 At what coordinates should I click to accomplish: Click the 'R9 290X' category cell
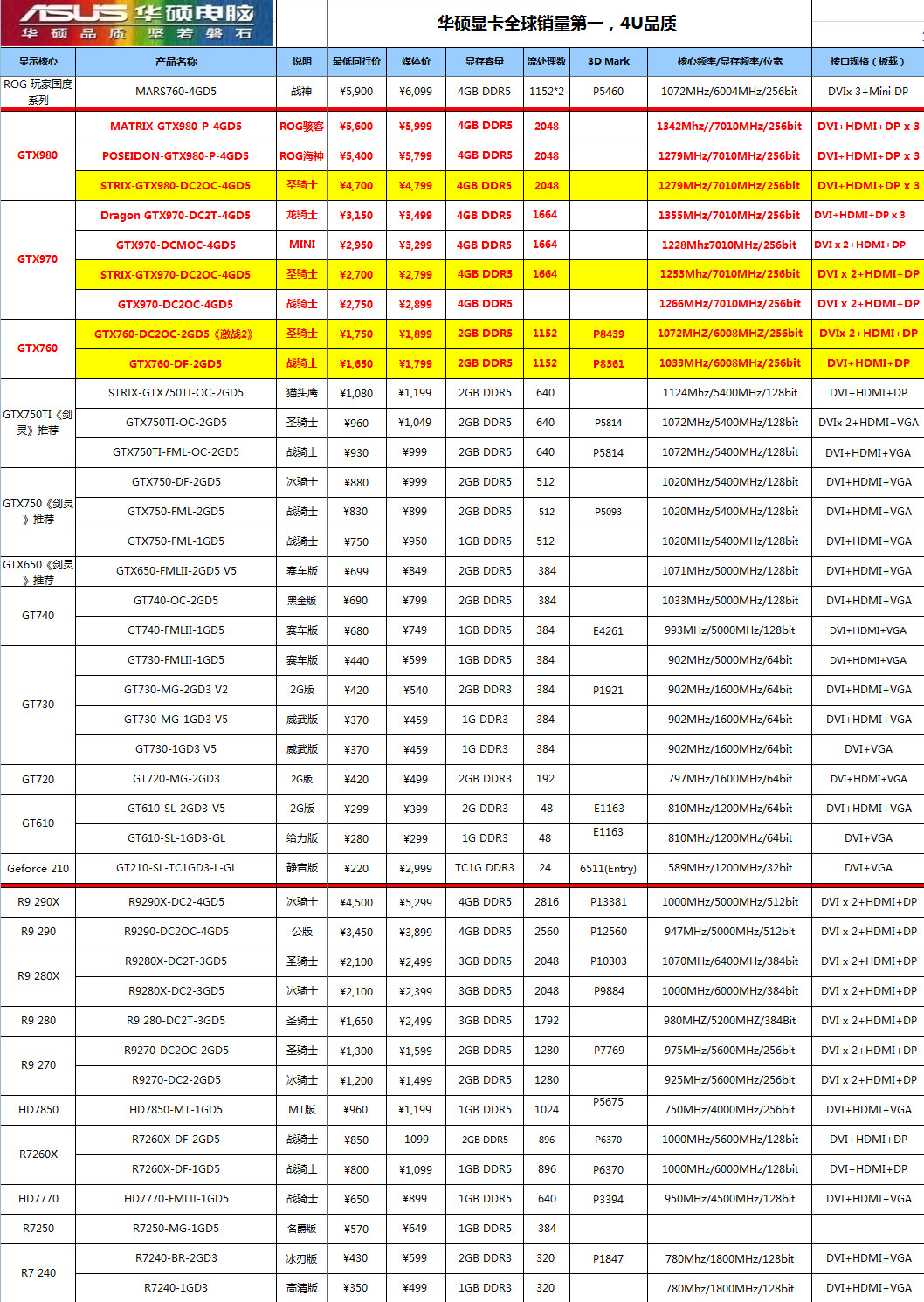click(x=38, y=902)
